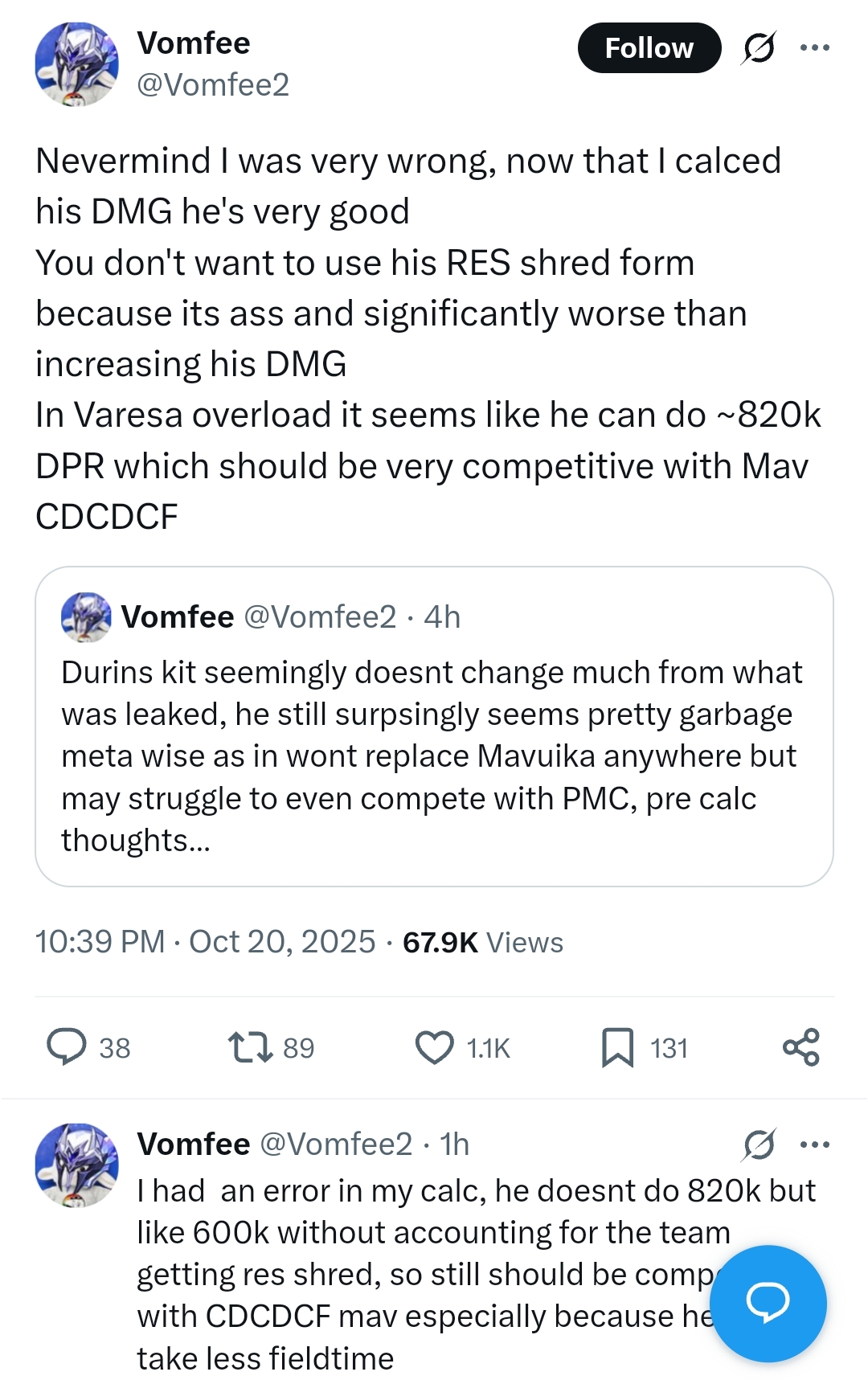Open Vomfee's profile picture at top
The height and width of the screenshot is (1380, 868).
tap(76, 64)
